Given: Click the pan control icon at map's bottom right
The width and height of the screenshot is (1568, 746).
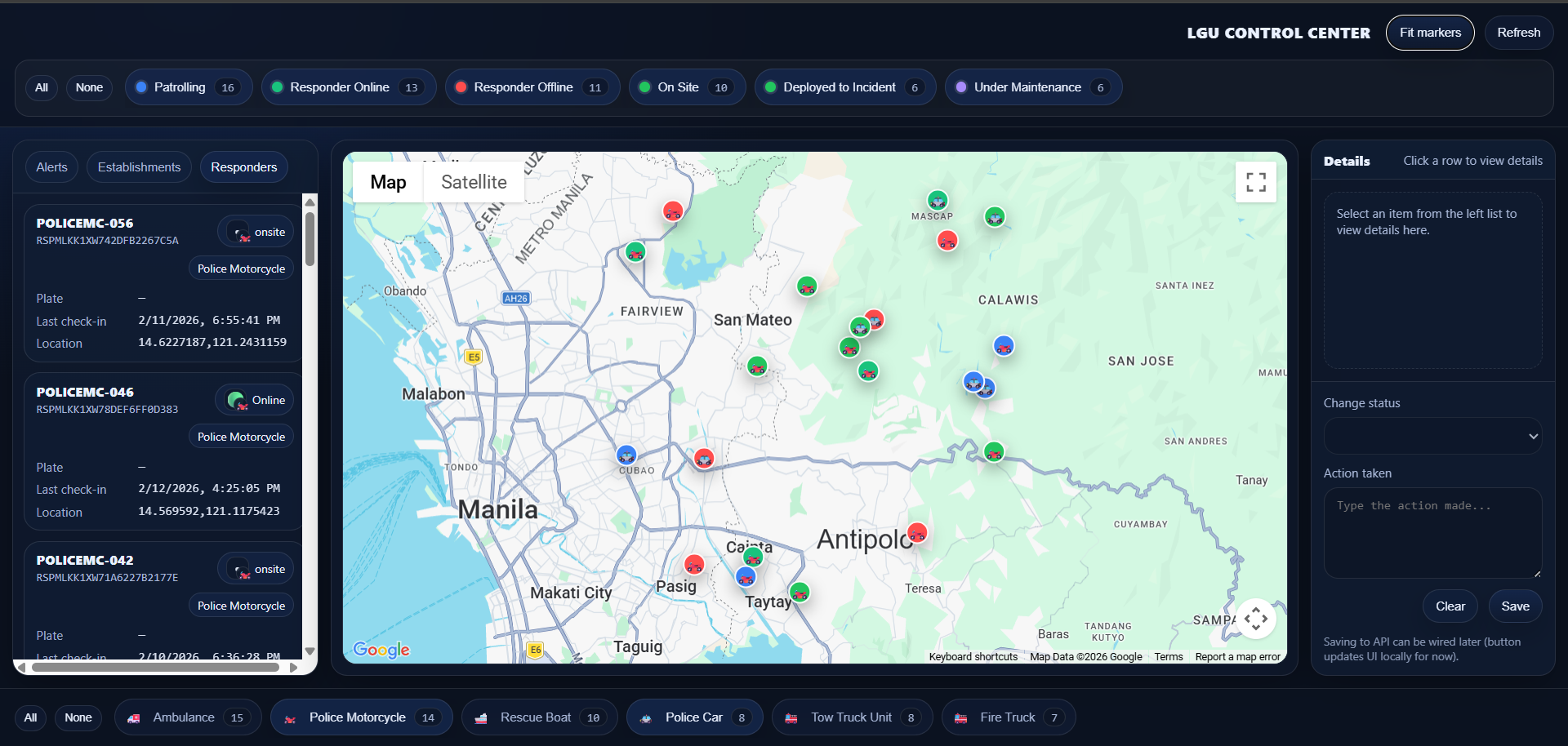Looking at the screenshot, I should pyautogui.click(x=1256, y=619).
